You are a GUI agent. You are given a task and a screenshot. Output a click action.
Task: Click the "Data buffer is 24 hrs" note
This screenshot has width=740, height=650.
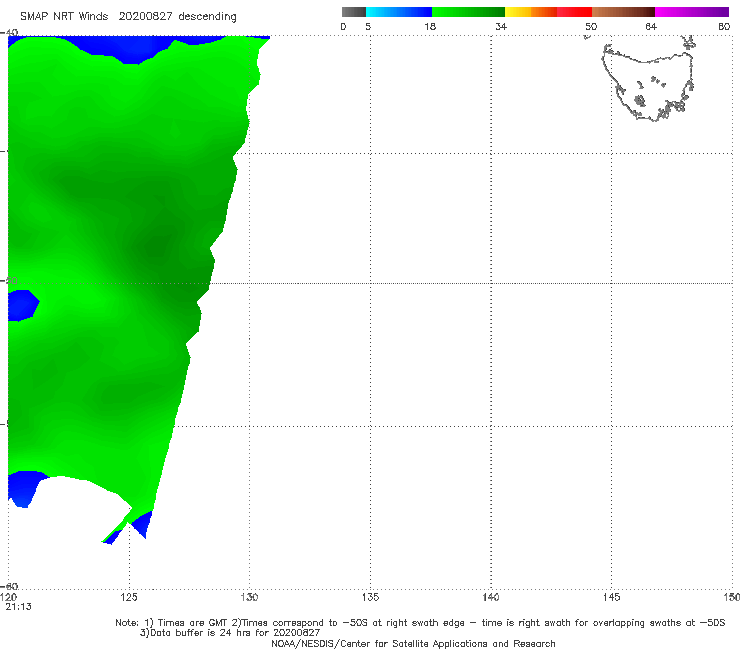tap(230, 633)
